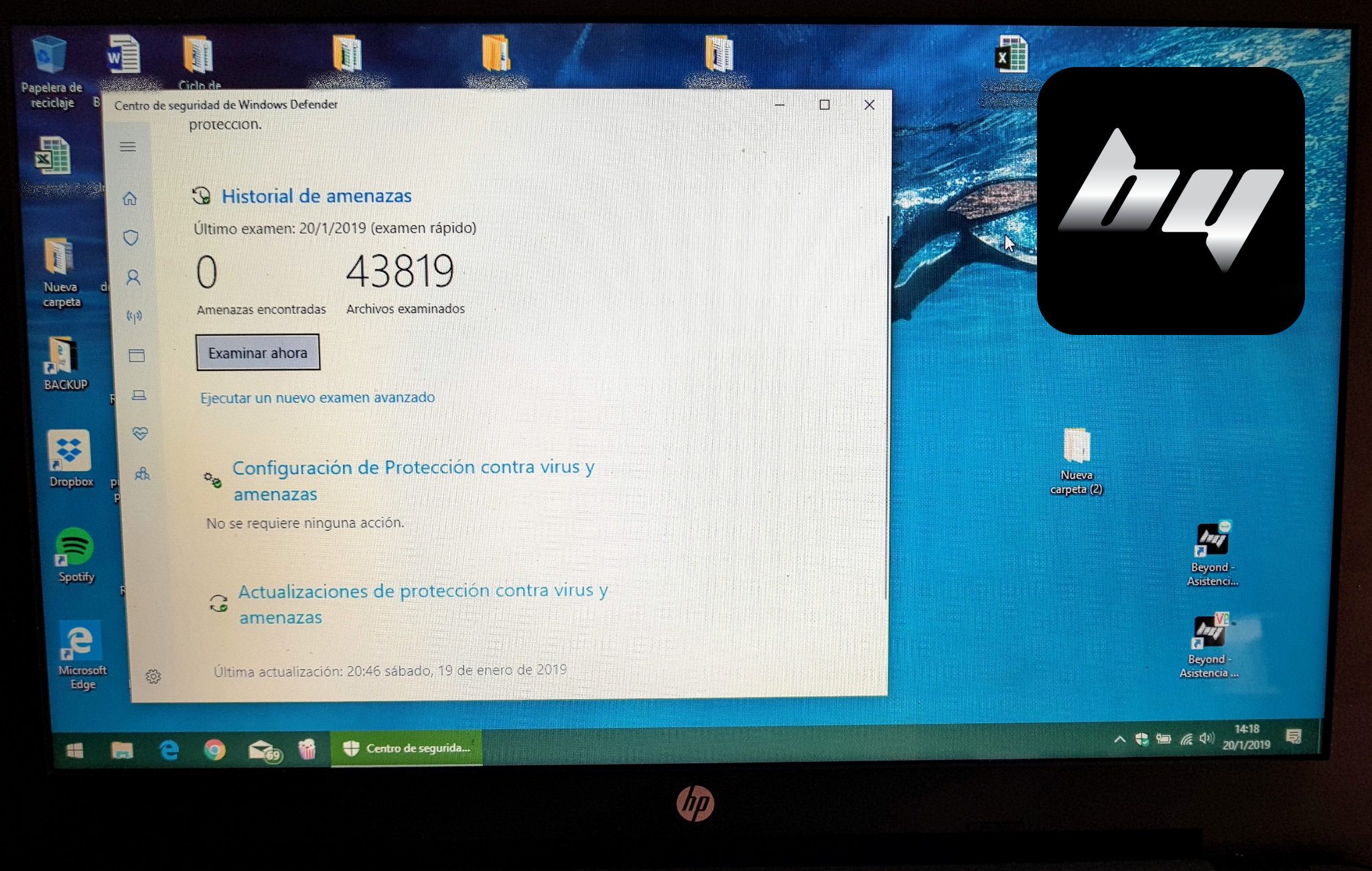
Task: Open family options sidebar icon
Action: click(x=142, y=474)
